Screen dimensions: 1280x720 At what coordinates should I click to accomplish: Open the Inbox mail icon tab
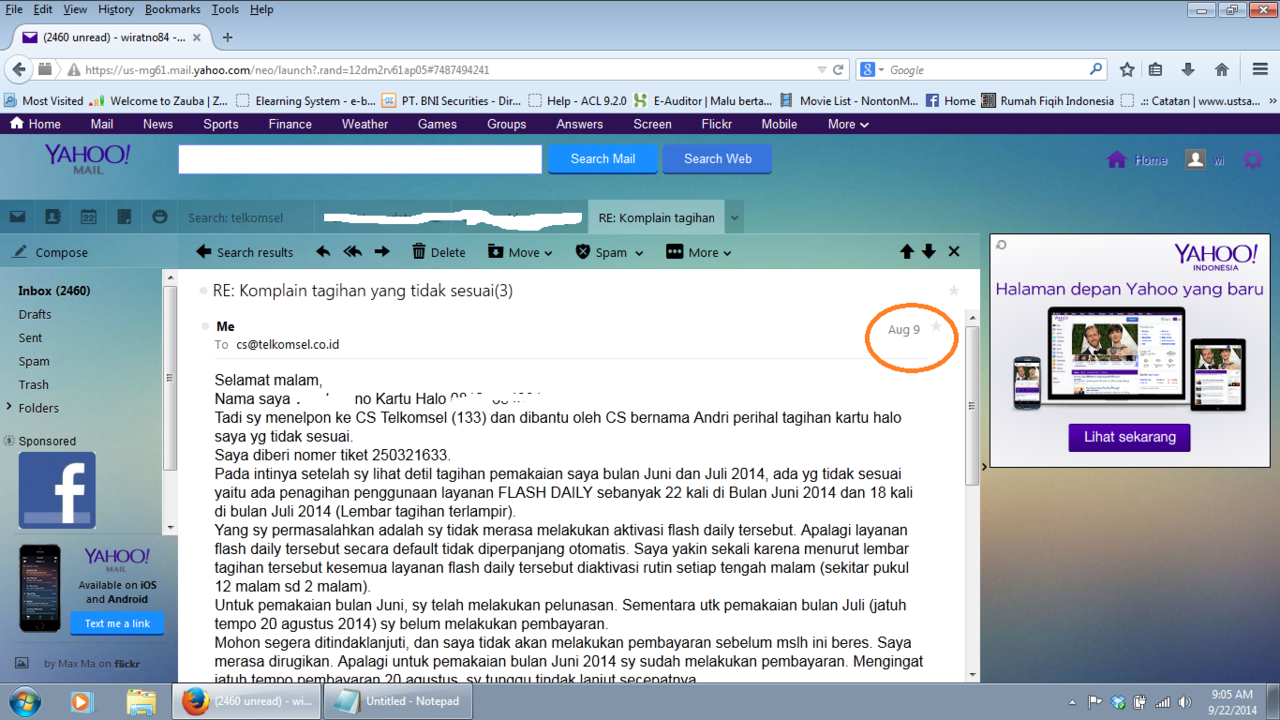click(17, 217)
